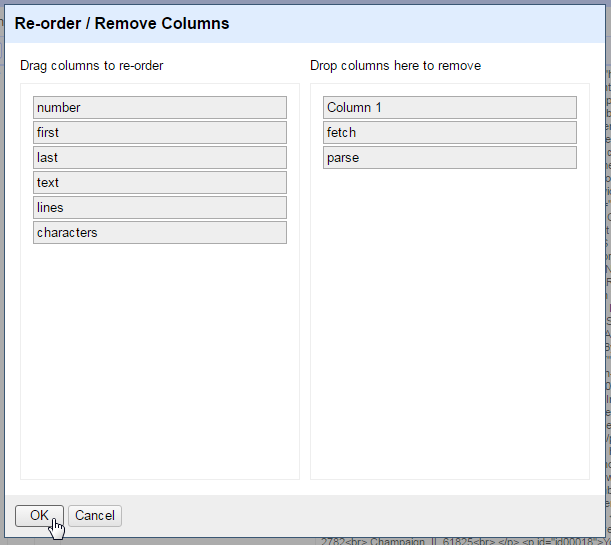Click the 'text' column entry
The image size is (611, 545).
[160, 183]
